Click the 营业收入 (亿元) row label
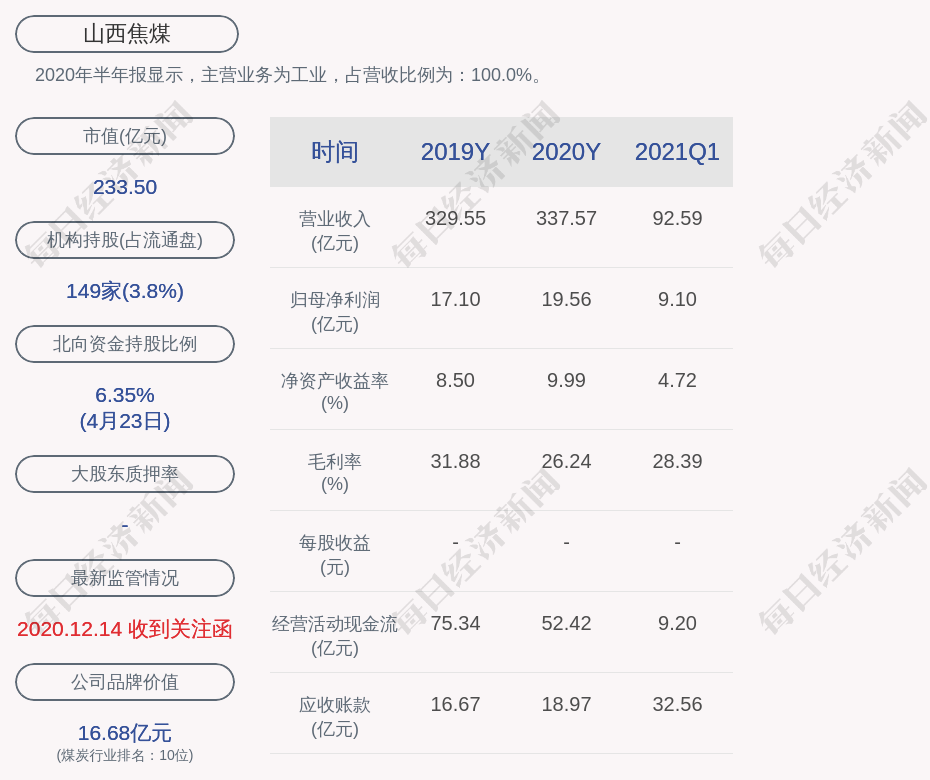The width and height of the screenshot is (930, 780). pyautogui.click(x=335, y=231)
